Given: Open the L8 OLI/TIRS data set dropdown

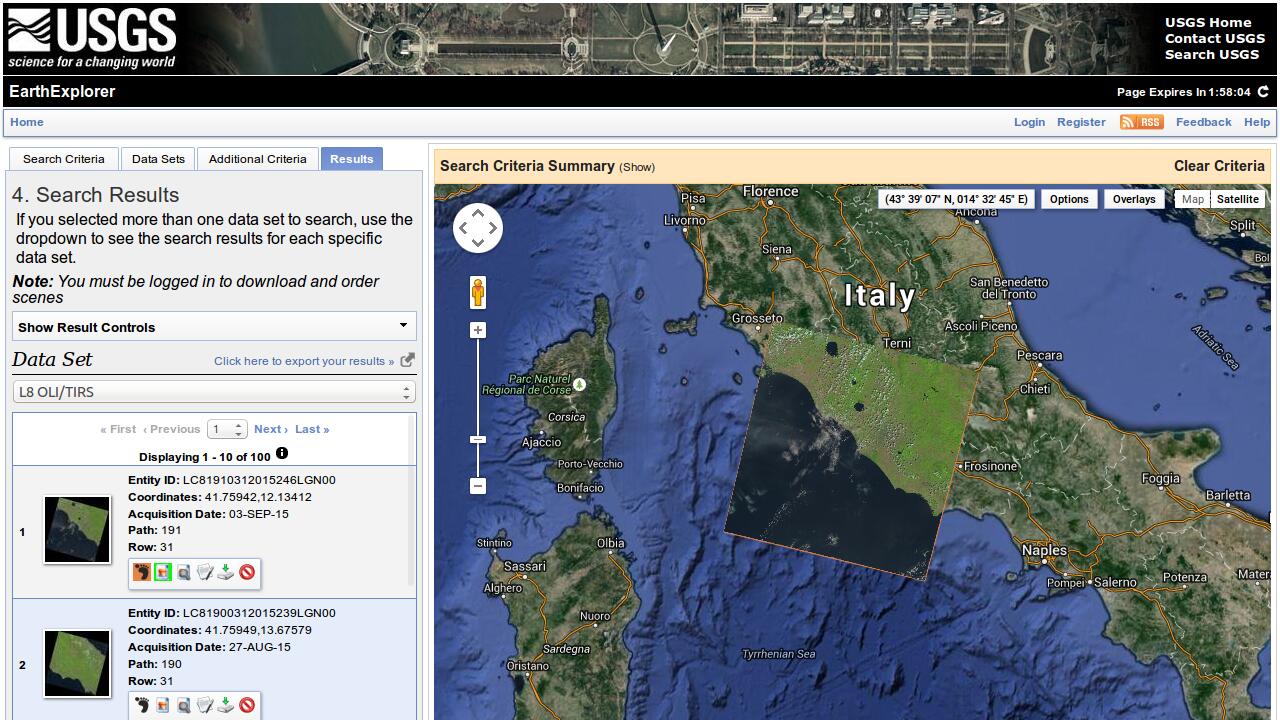Looking at the screenshot, I should [x=214, y=392].
